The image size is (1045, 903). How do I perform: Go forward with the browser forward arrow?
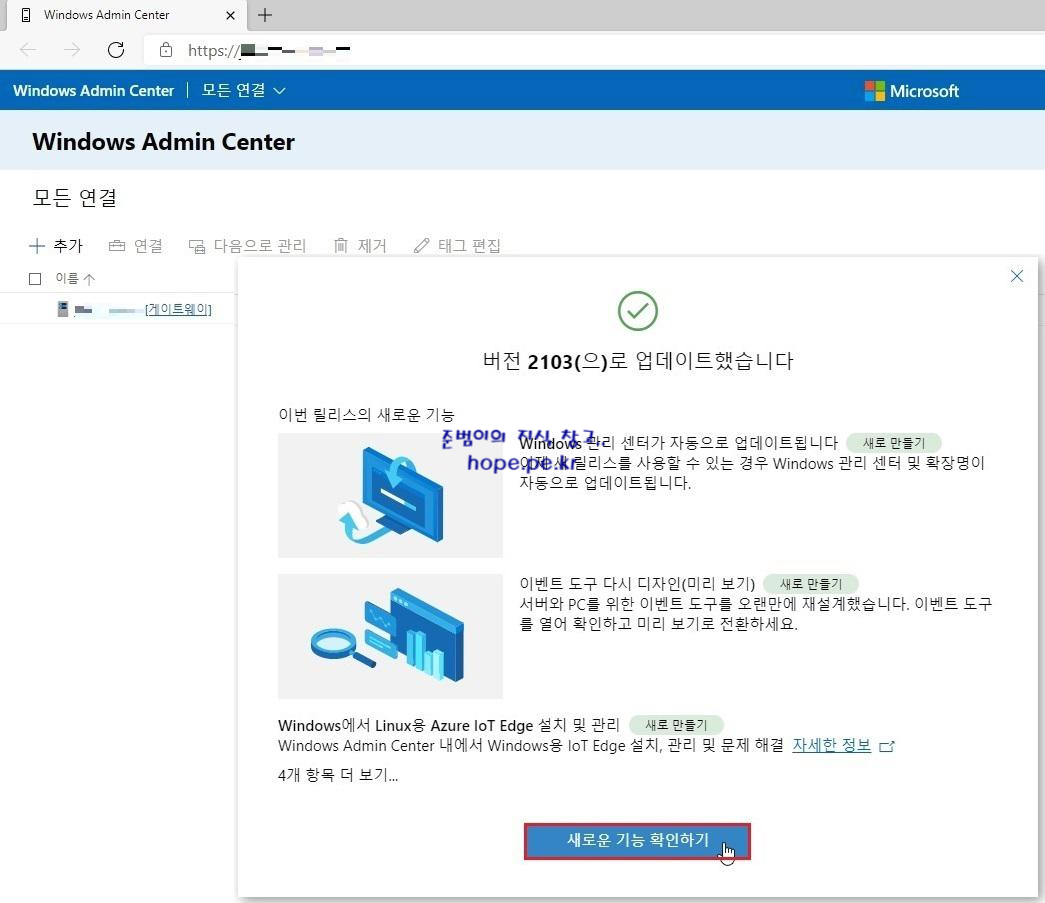click(71, 50)
